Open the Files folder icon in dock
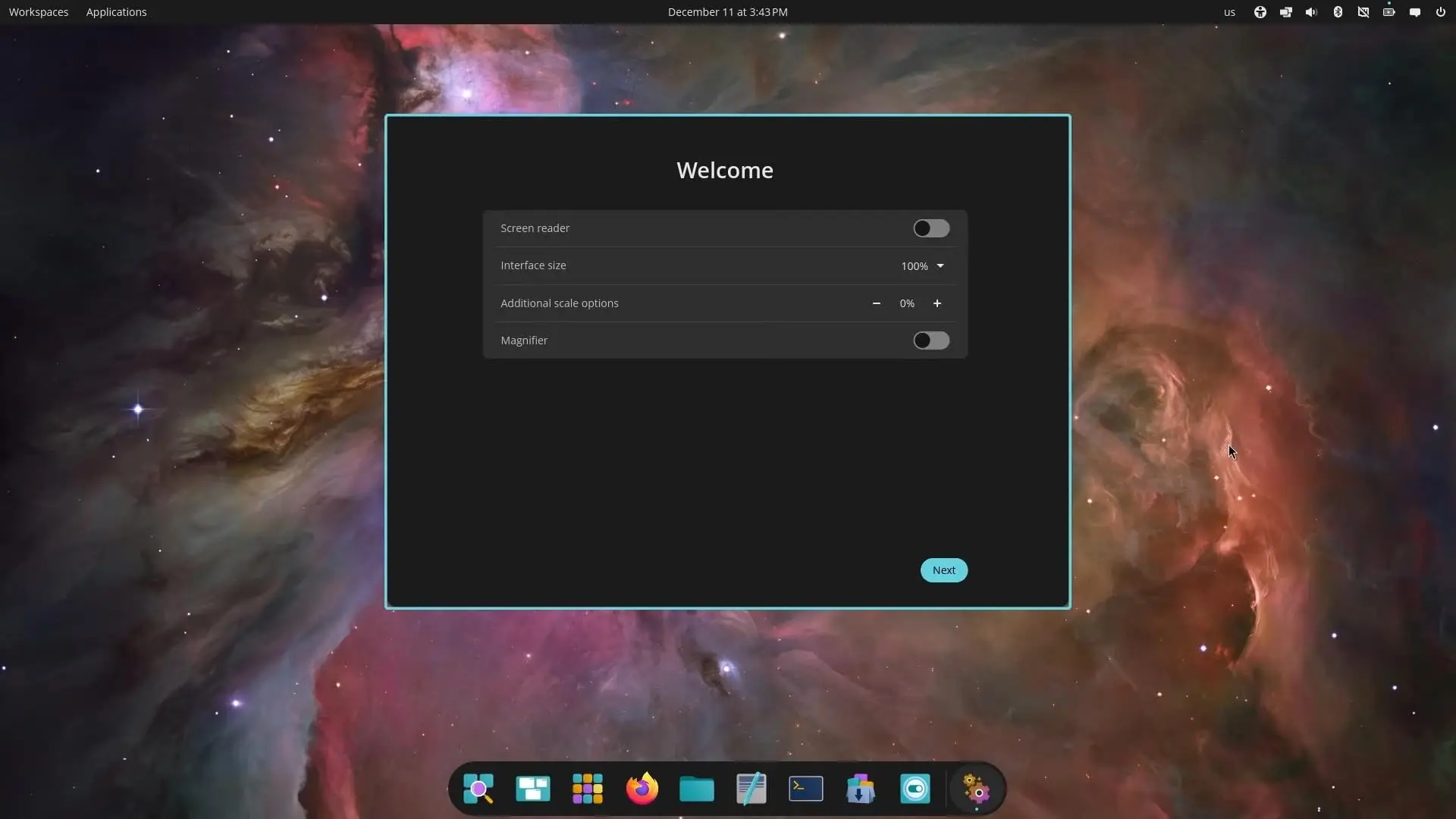This screenshot has height=819, width=1456. click(x=697, y=789)
